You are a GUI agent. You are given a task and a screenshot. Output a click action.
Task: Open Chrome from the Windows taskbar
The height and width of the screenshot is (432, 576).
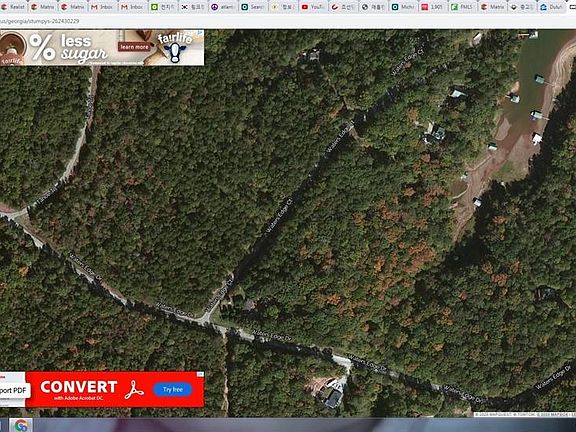[x=21, y=425]
